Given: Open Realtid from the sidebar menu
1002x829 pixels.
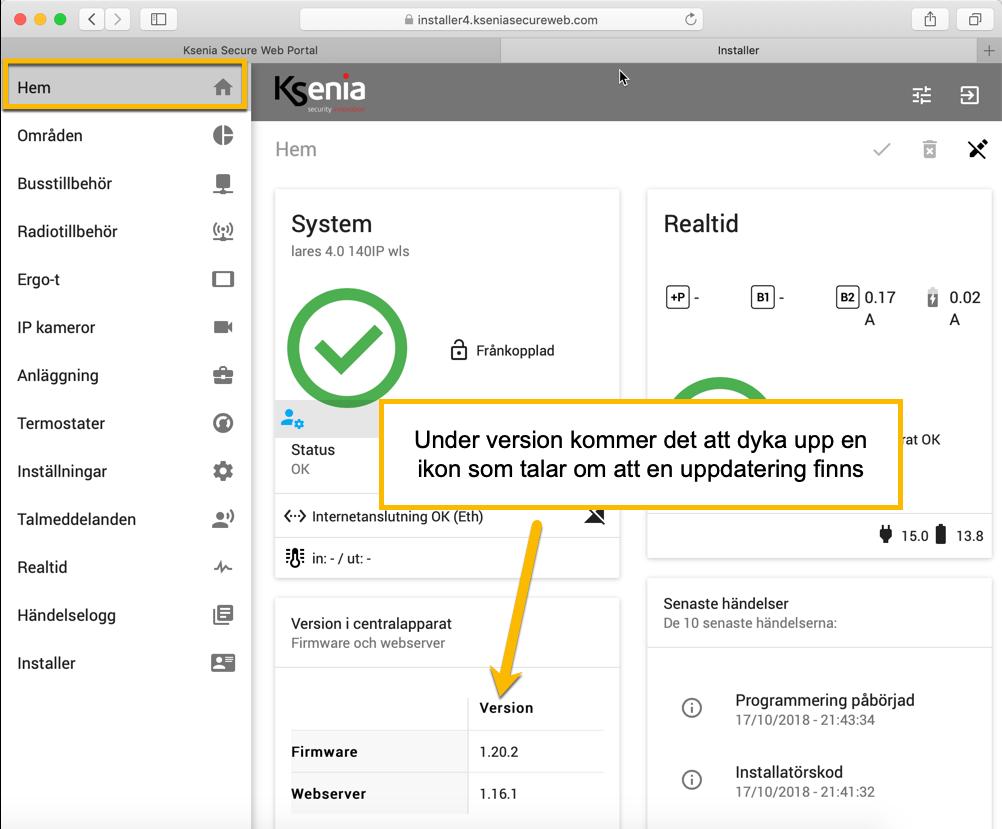Looking at the screenshot, I should pyautogui.click(x=125, y=567).
